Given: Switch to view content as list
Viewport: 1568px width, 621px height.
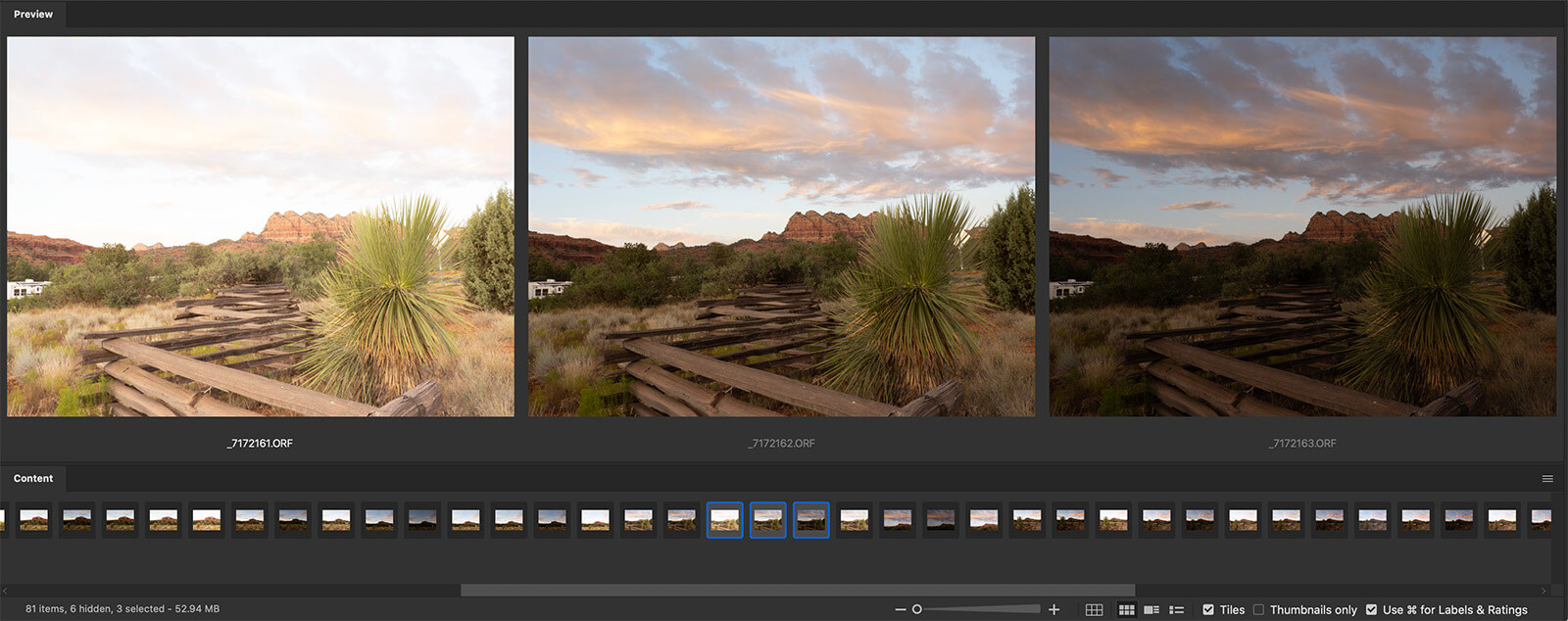Looking at the screenshot, I should point(1177,609).
